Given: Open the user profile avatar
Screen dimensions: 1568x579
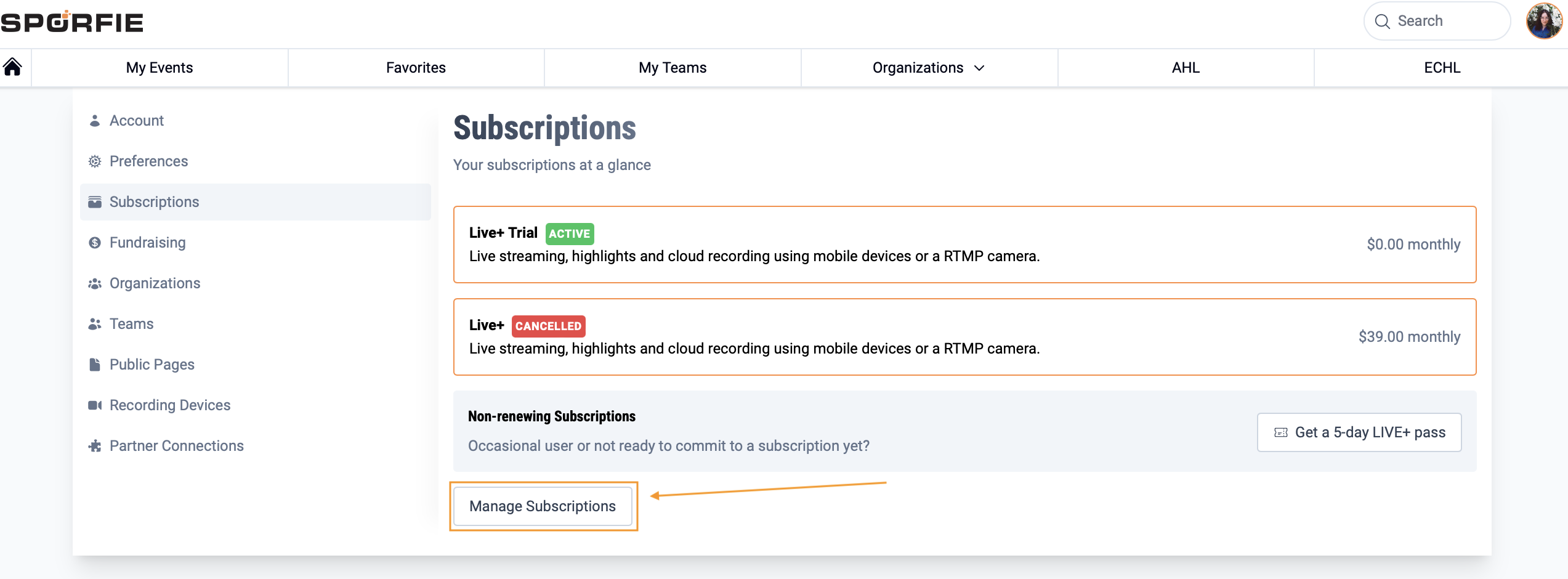Looking at the screenshot, I should click(x=1543, y=22).
